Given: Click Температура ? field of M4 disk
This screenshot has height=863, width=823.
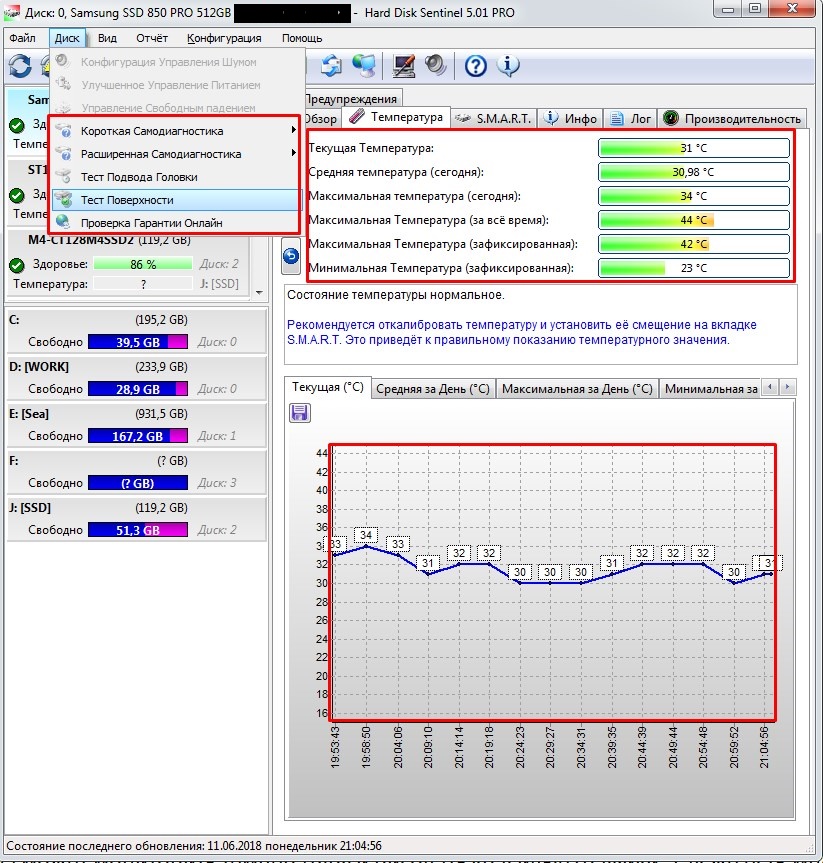Looking at the screenshot, I should coord(143,284).
